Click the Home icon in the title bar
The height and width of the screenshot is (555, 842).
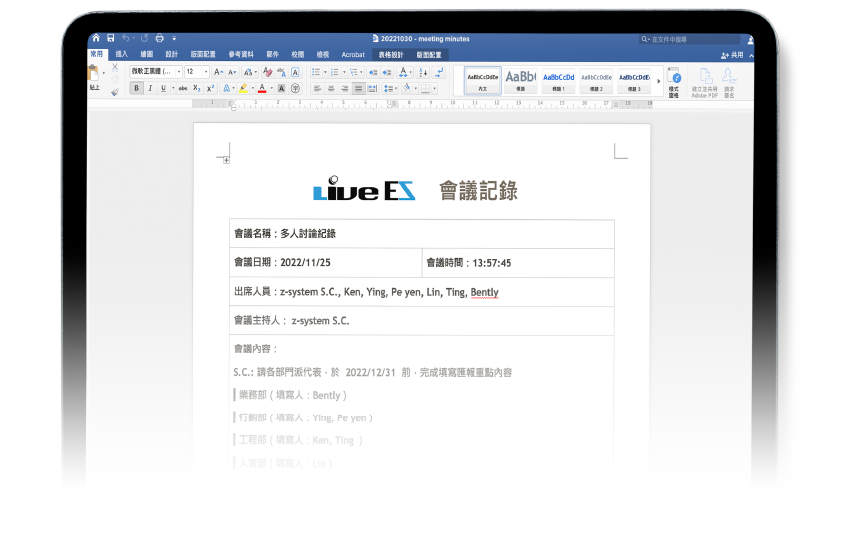tap(96, 38)
